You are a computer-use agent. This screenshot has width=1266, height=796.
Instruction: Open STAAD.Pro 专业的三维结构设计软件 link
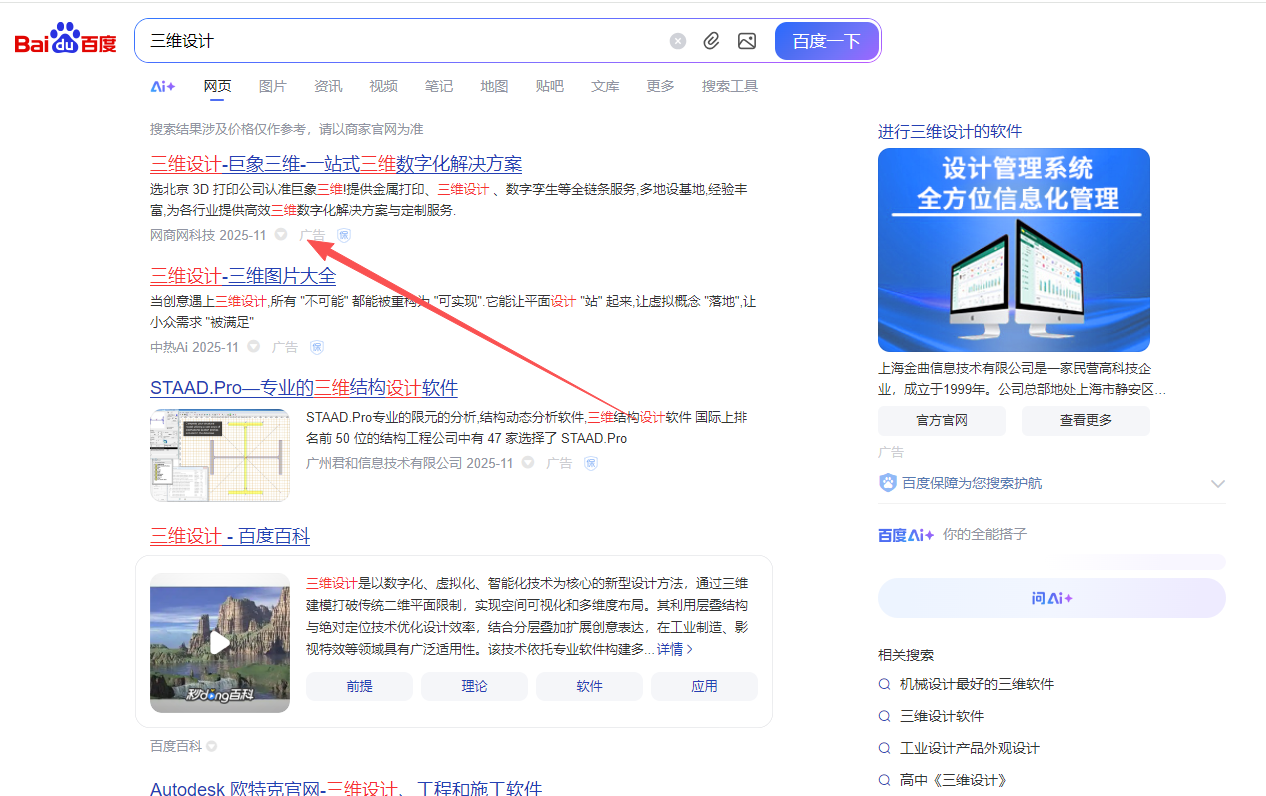(x=304, y=388)
